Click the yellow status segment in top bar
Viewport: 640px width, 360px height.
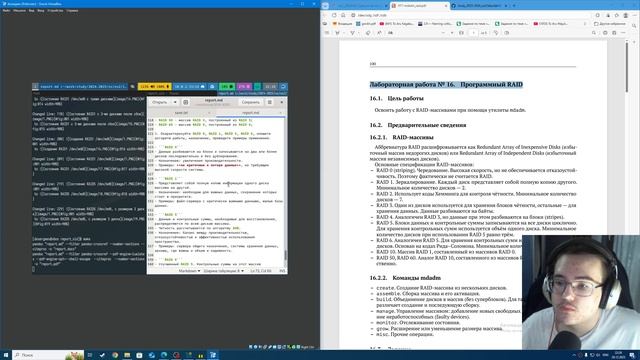(154, 87)
